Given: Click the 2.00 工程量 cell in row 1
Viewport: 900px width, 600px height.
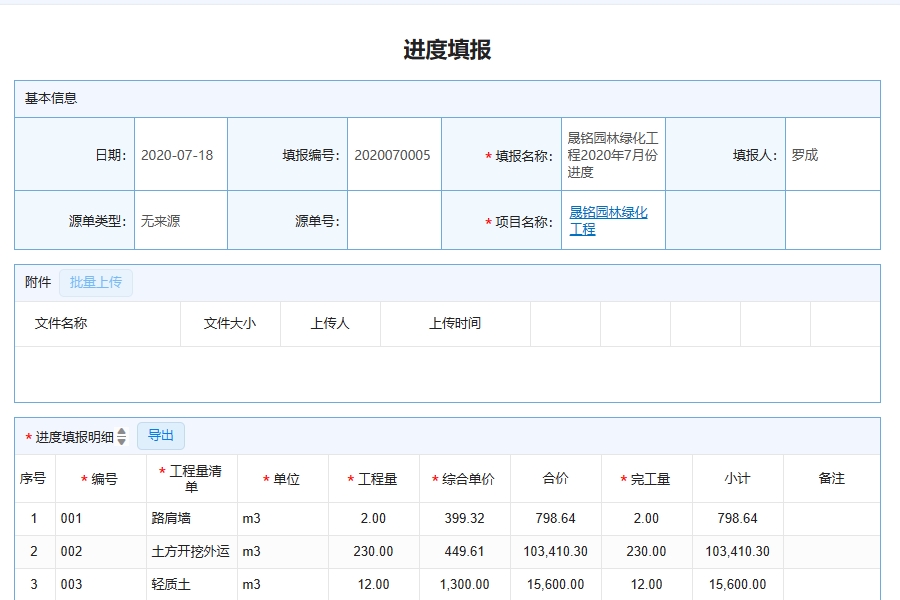Looking at the screenshot, I should coord(374,518).
